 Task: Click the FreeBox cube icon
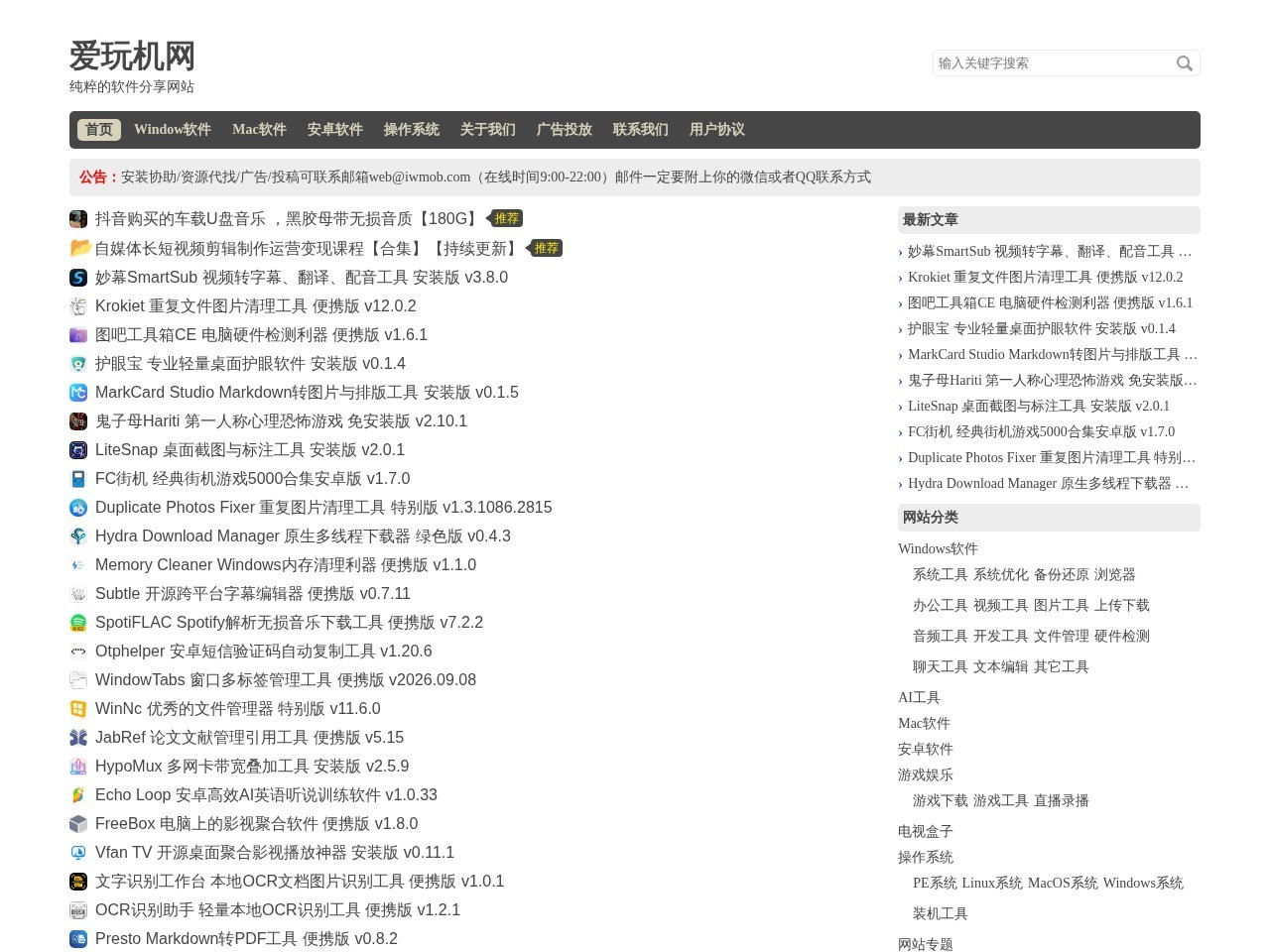[78, 824]
